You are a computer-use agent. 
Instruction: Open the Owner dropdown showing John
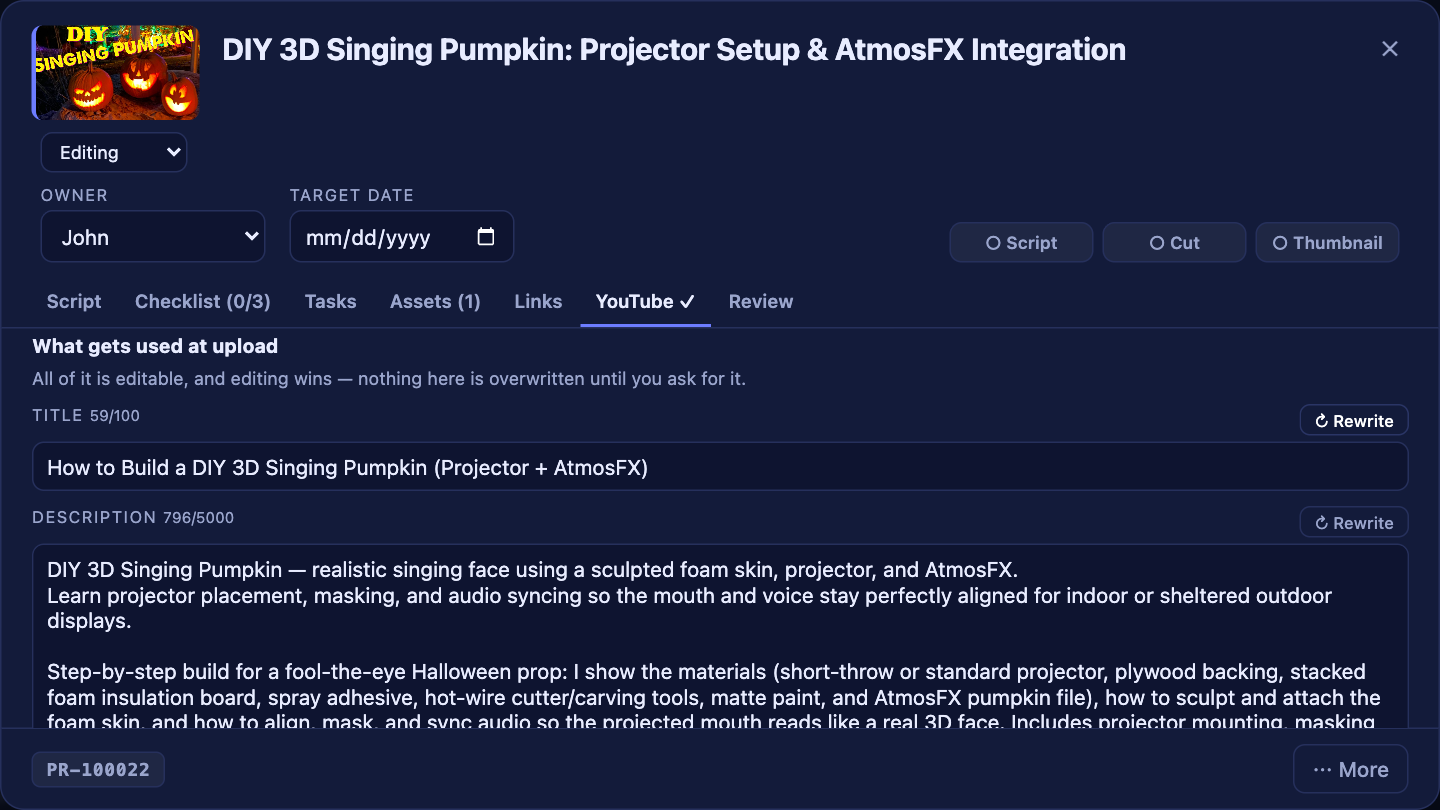click(x=153, y=237)
